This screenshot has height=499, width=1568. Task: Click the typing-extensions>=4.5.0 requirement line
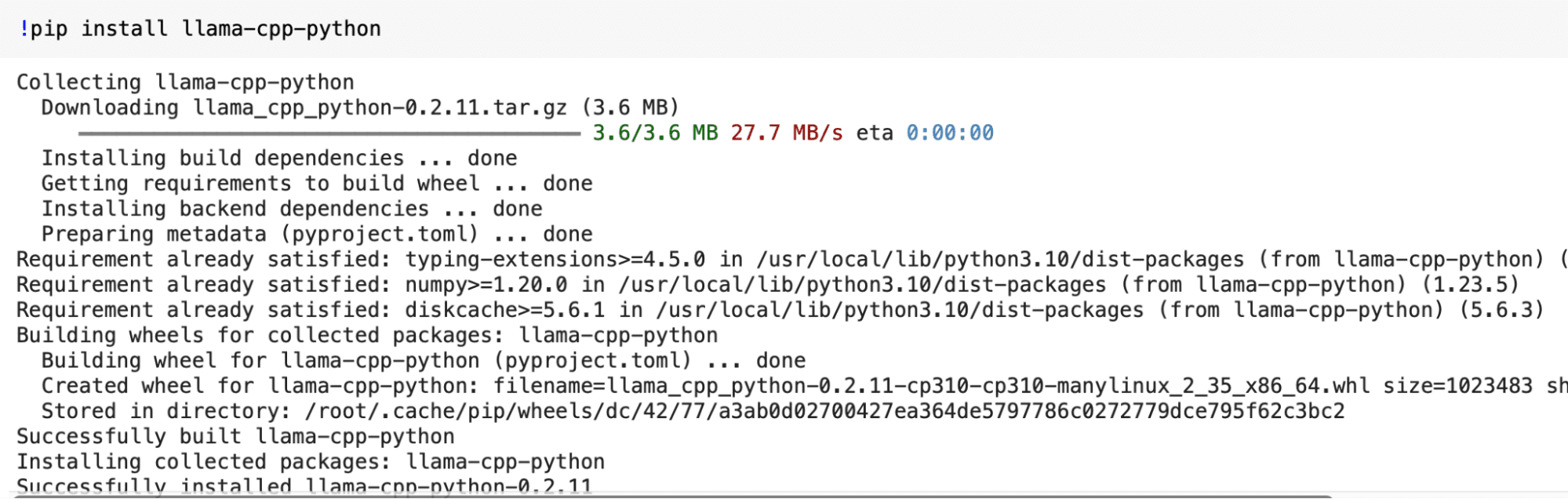pos(792,260)
